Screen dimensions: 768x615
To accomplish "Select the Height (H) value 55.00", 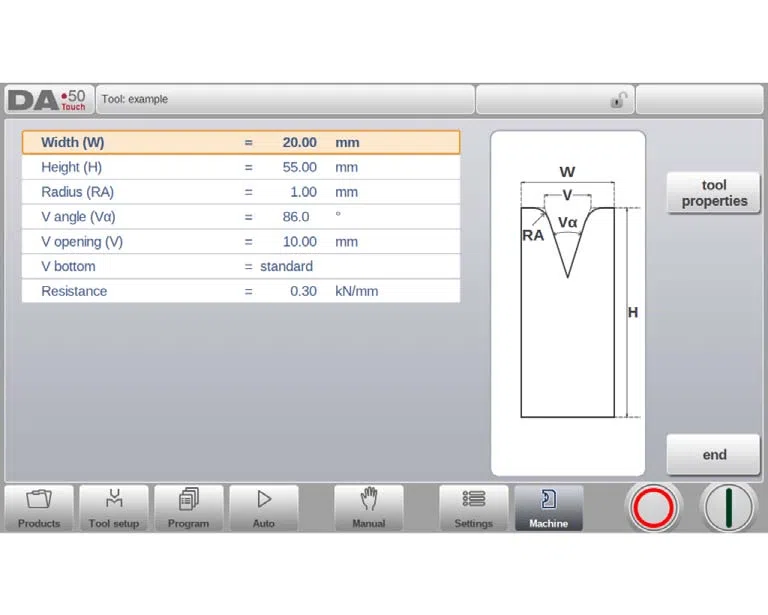I will [x=299, y=167].
